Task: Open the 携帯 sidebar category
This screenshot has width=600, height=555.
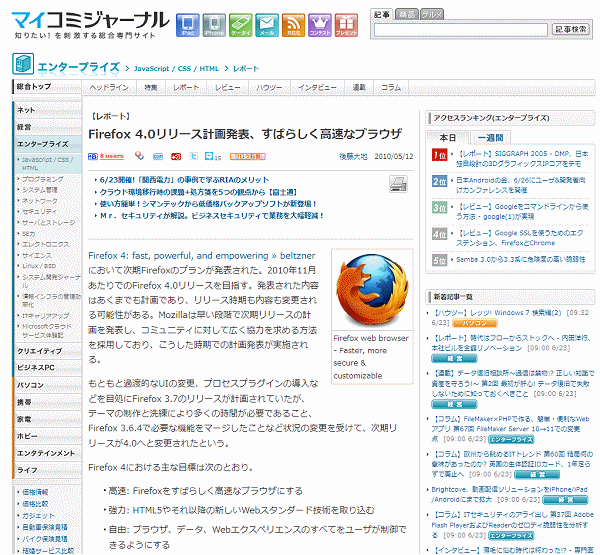Action: (48, 402)
